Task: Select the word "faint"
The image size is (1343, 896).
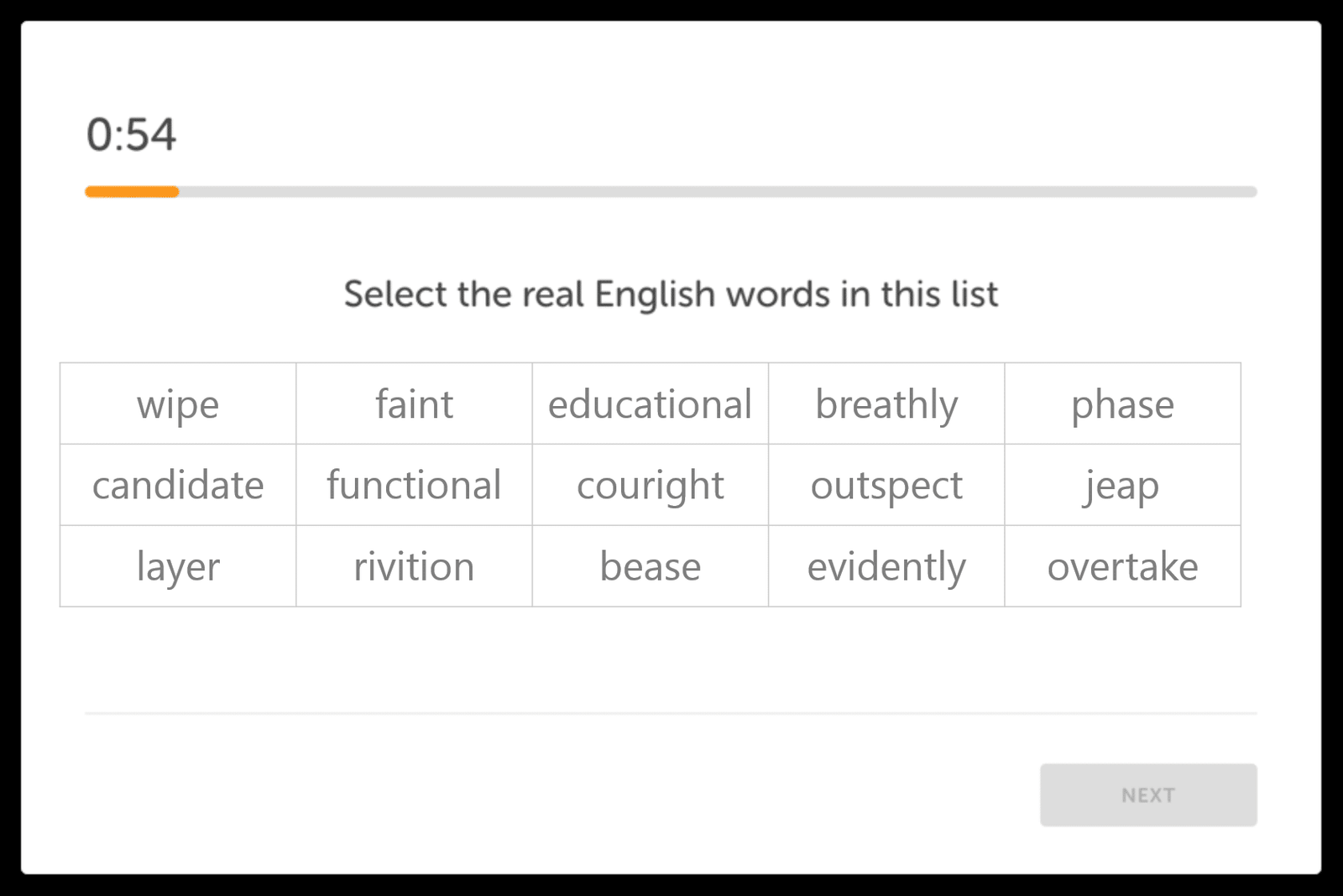Action: 414,404
